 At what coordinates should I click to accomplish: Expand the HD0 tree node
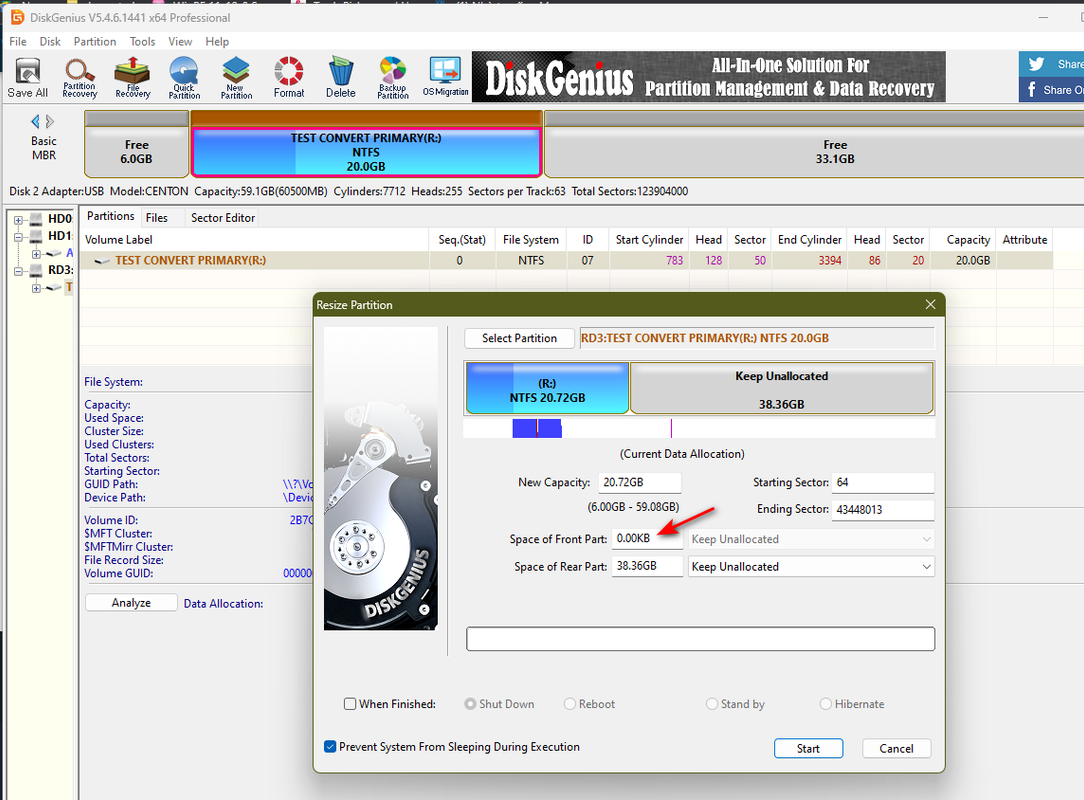[x=19, y=221]
